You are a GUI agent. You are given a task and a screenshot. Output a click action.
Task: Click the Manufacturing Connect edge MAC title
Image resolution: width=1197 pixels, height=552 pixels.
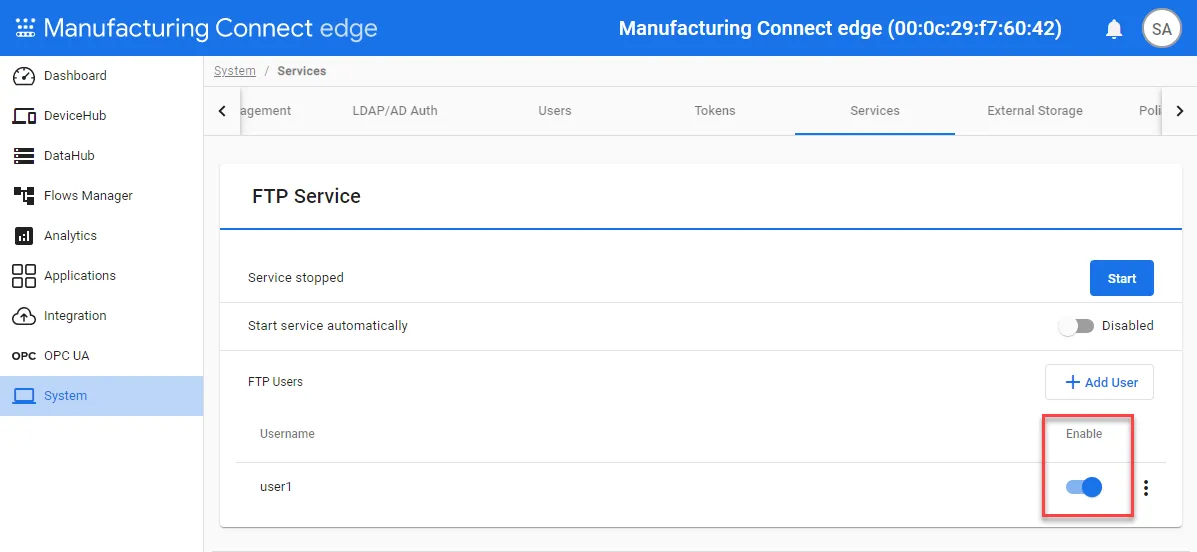(x=840, y=29)
